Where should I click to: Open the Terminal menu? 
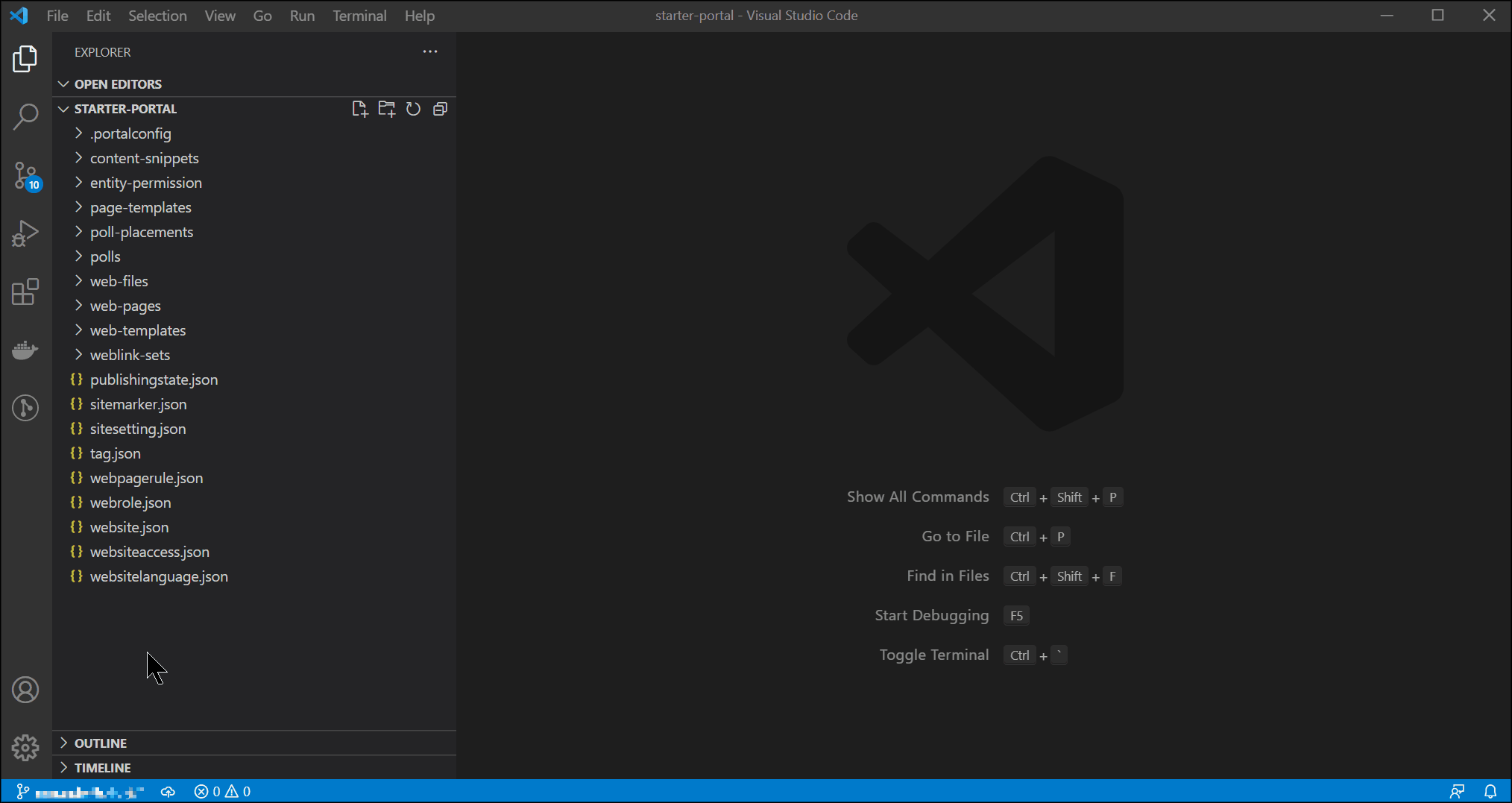click(359, 16)
